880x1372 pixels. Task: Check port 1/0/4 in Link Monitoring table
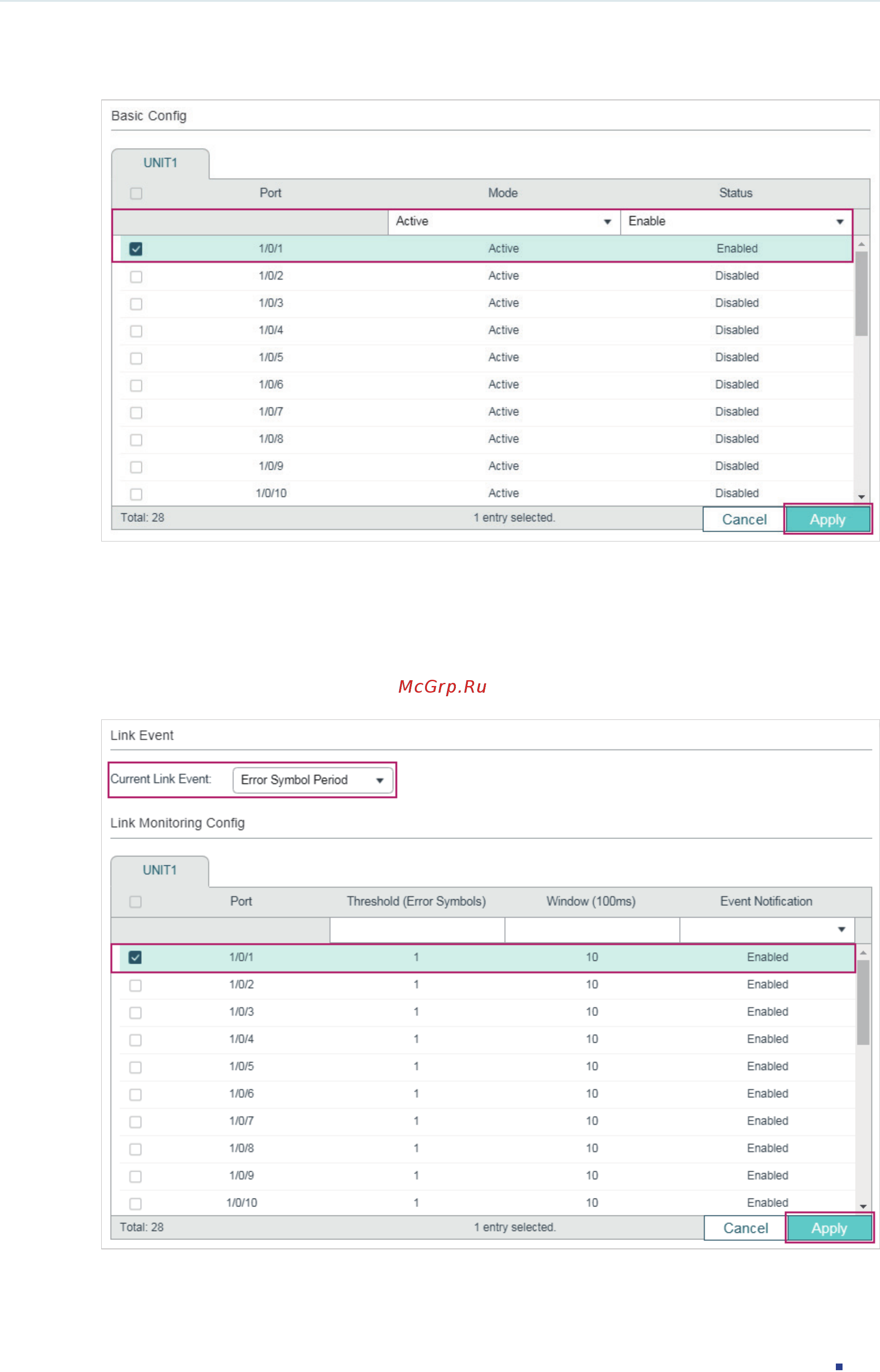tap(136, 1040)
